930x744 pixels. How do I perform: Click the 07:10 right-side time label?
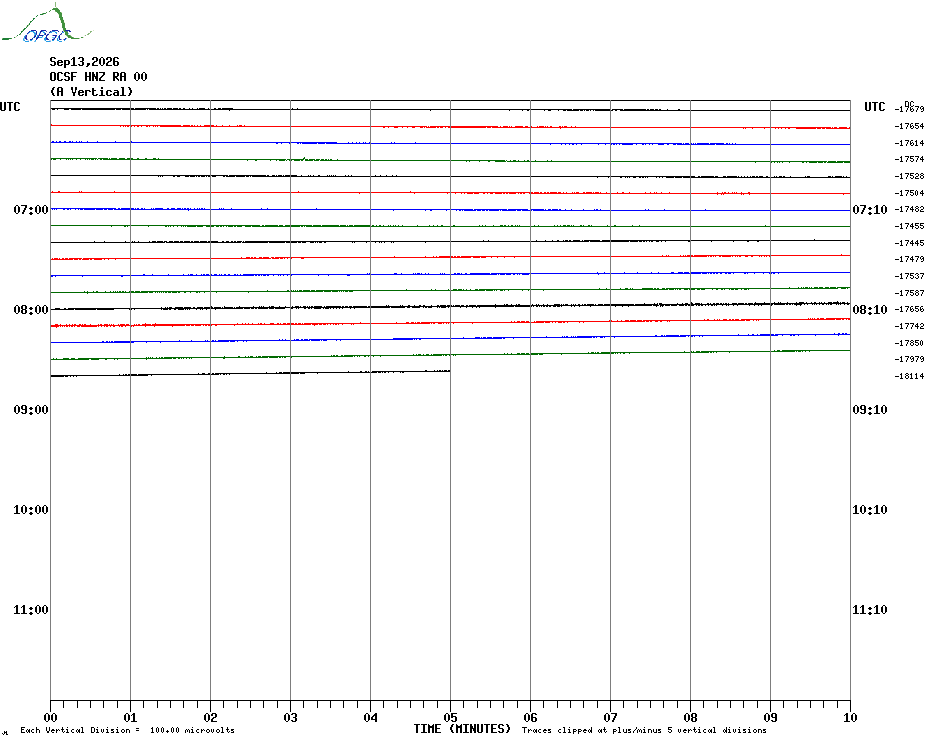(x=870, y=209)
